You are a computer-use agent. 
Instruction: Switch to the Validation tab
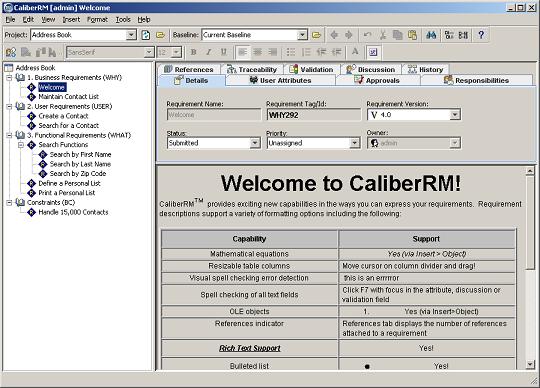311,70
